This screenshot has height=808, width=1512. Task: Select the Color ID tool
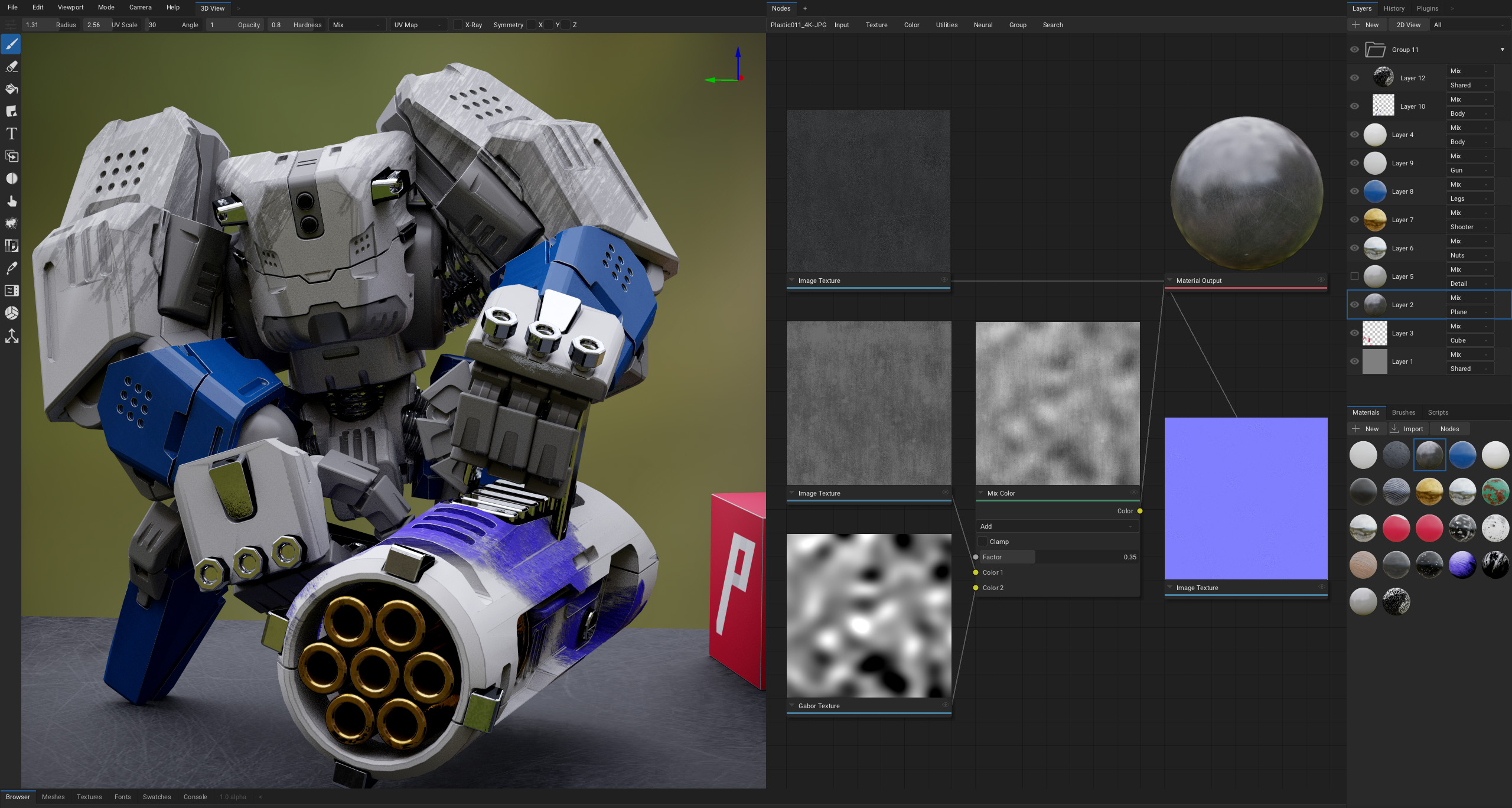(x=11, y=246)
